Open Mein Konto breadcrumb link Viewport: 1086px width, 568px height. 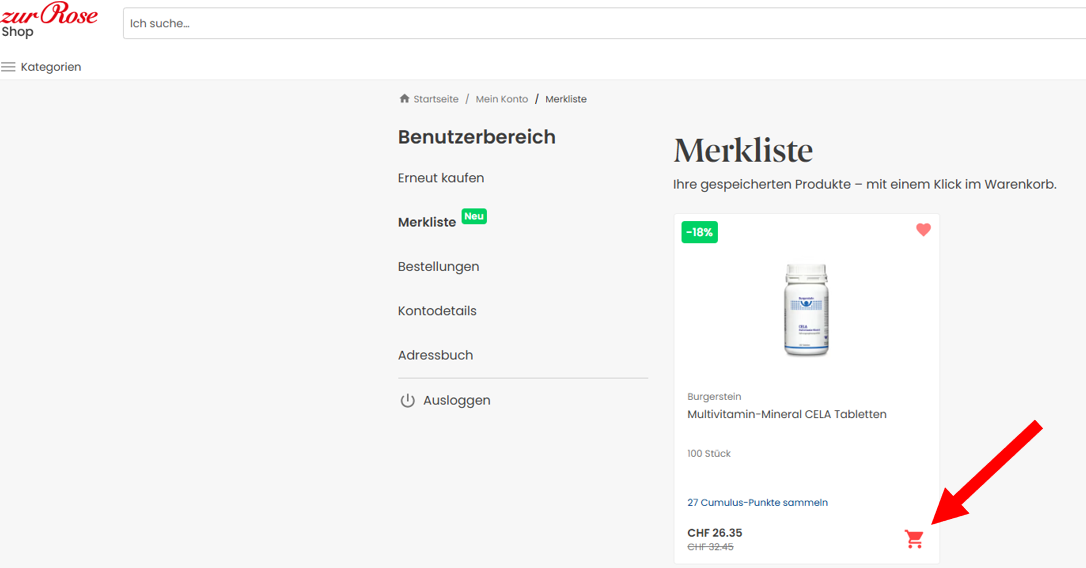click(x=501, y=99)
